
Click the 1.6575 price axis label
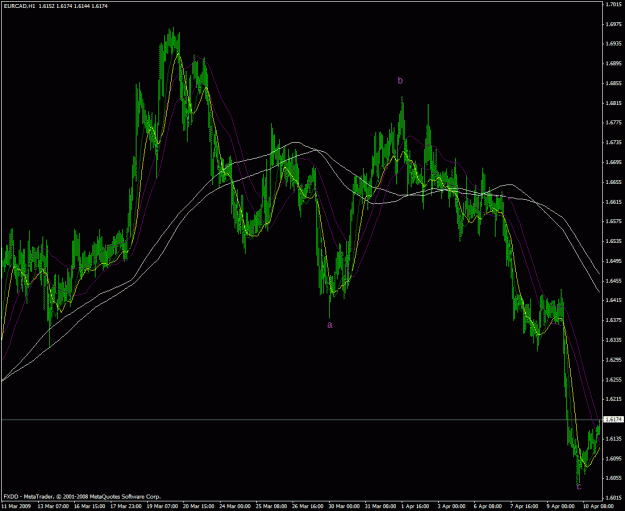[x=614, y=221]
